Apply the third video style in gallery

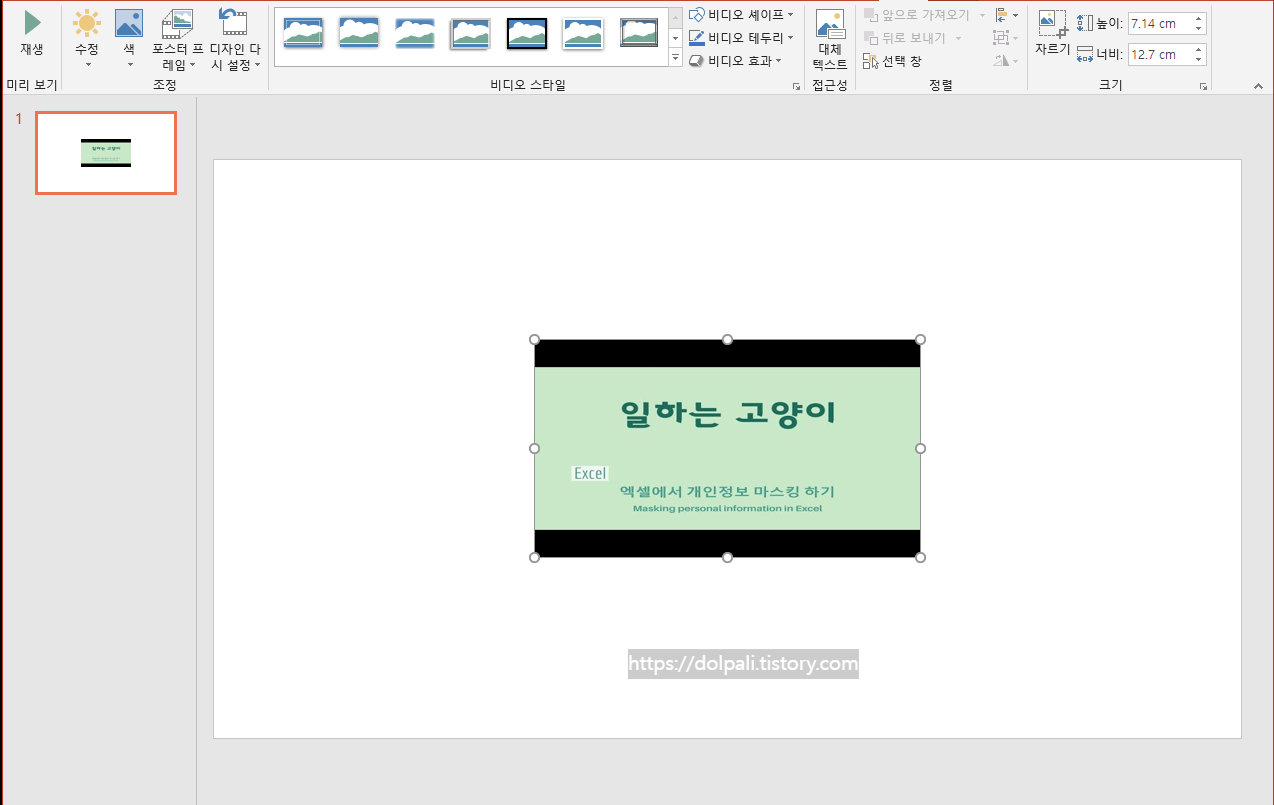415,34
